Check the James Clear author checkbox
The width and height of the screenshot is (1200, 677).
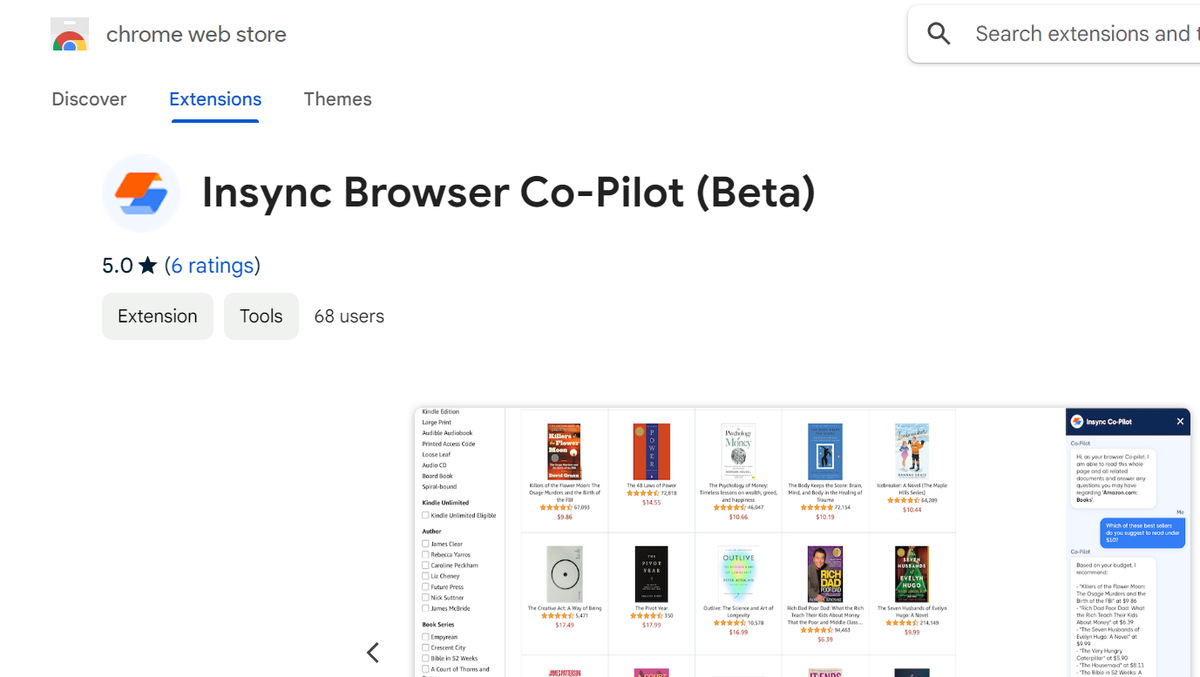(426, 544)
